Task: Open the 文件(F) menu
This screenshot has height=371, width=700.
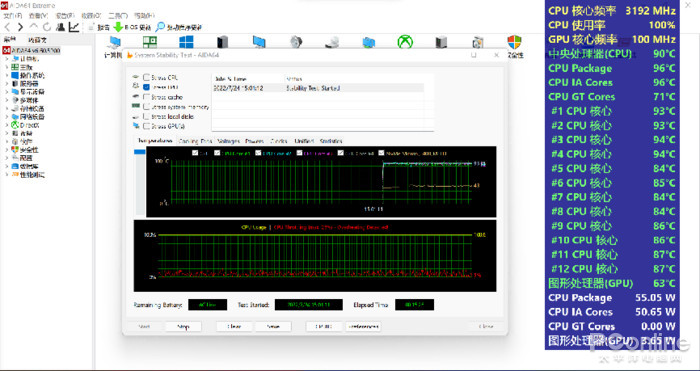Action: [12, 16]
